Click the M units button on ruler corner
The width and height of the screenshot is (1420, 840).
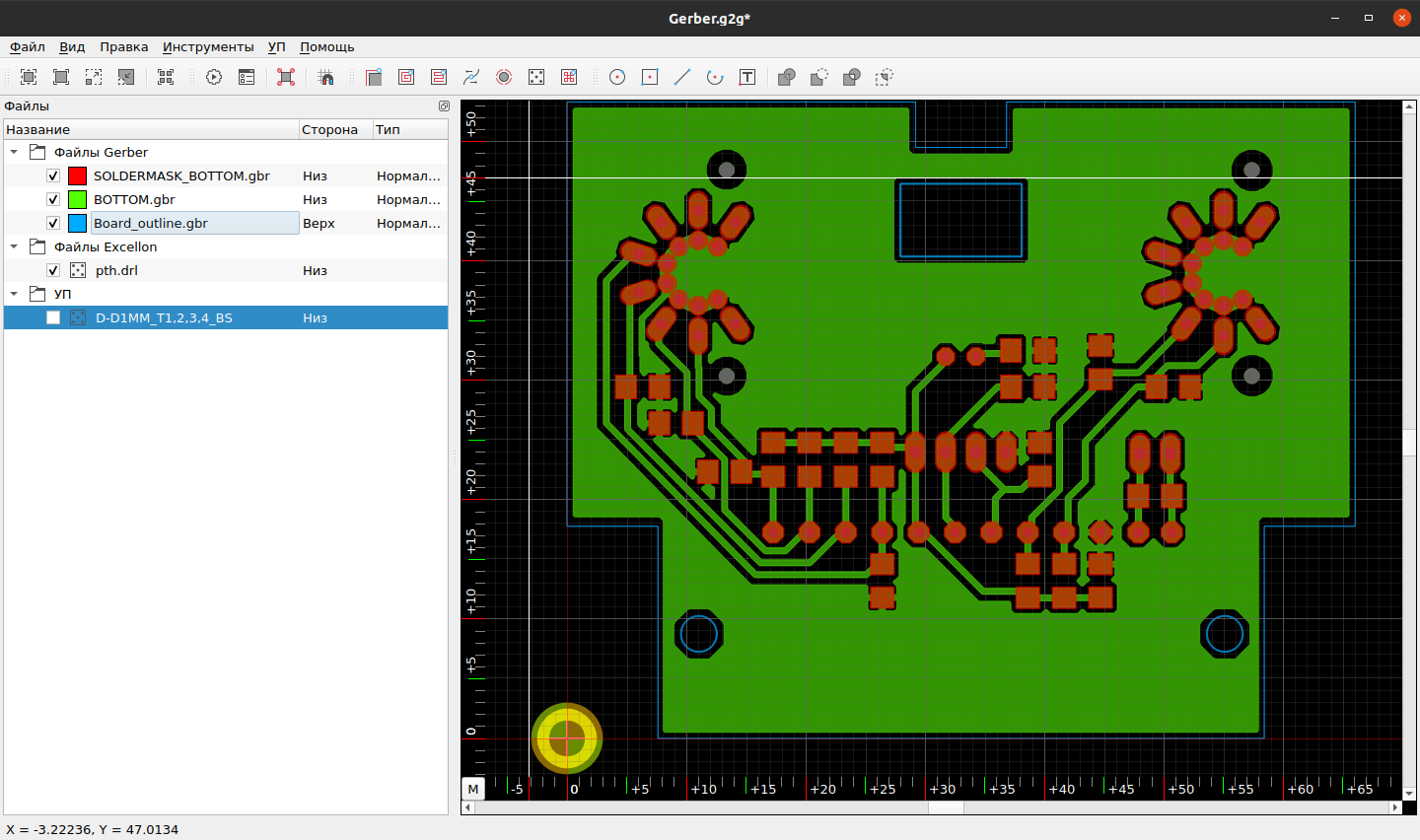point(473,789)
